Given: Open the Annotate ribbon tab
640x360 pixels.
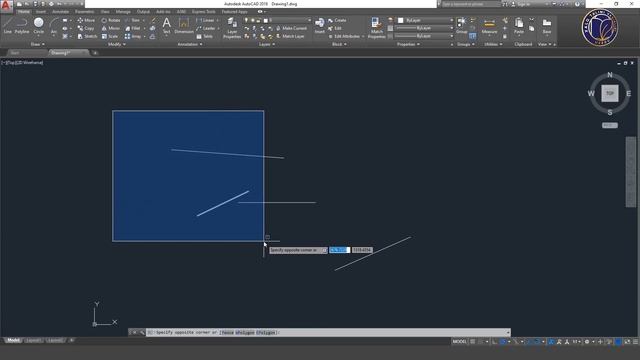Looking at the screenshot, I should (x=60, y=11).
